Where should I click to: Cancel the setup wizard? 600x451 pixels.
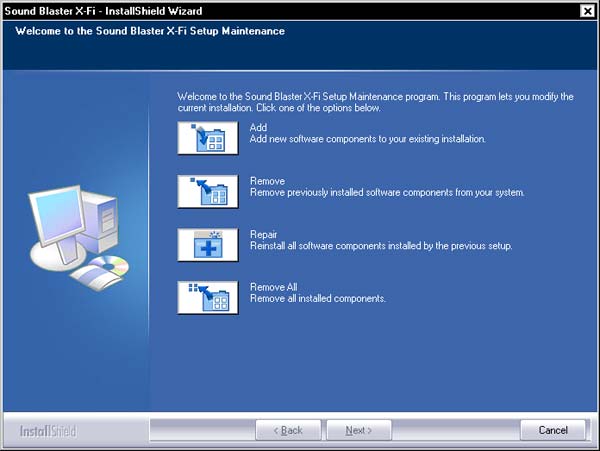pos(553,430)
